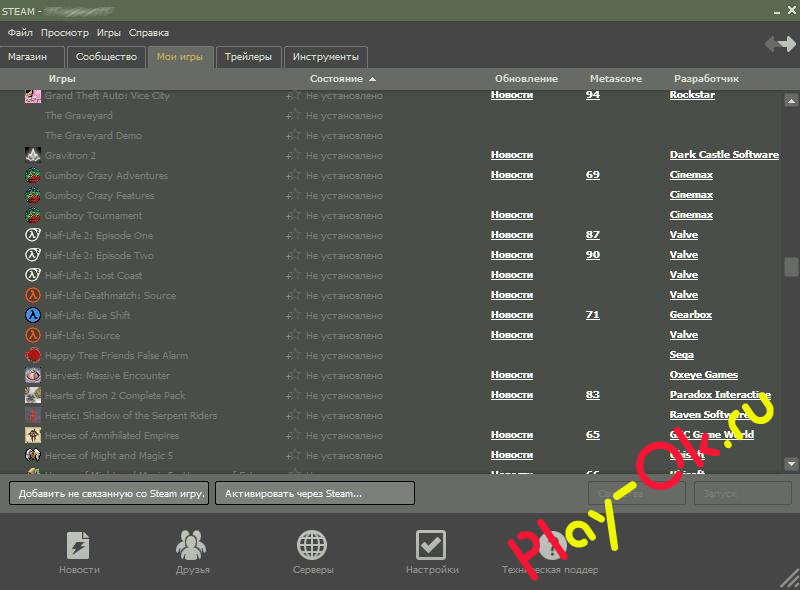Click the Активировать через Steam button
Image resolution: width=800 pixels, height=590 pixels.
point(315,494)
